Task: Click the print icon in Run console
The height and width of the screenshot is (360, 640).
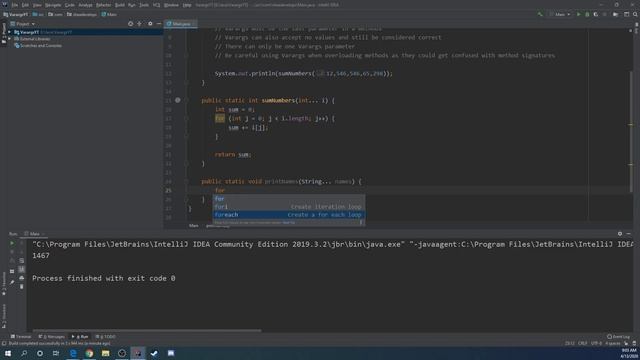Action: click(22, 278)
